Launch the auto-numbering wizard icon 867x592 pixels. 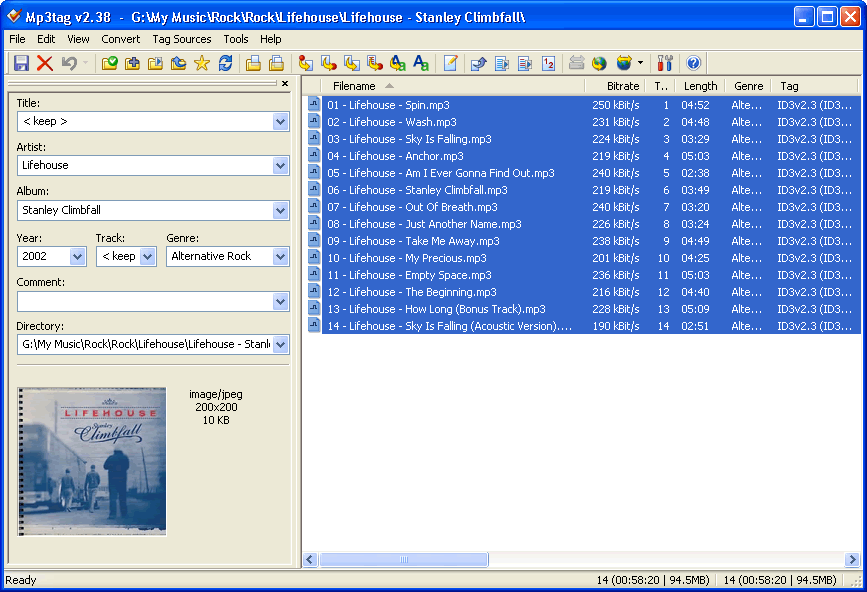point(548,62)
